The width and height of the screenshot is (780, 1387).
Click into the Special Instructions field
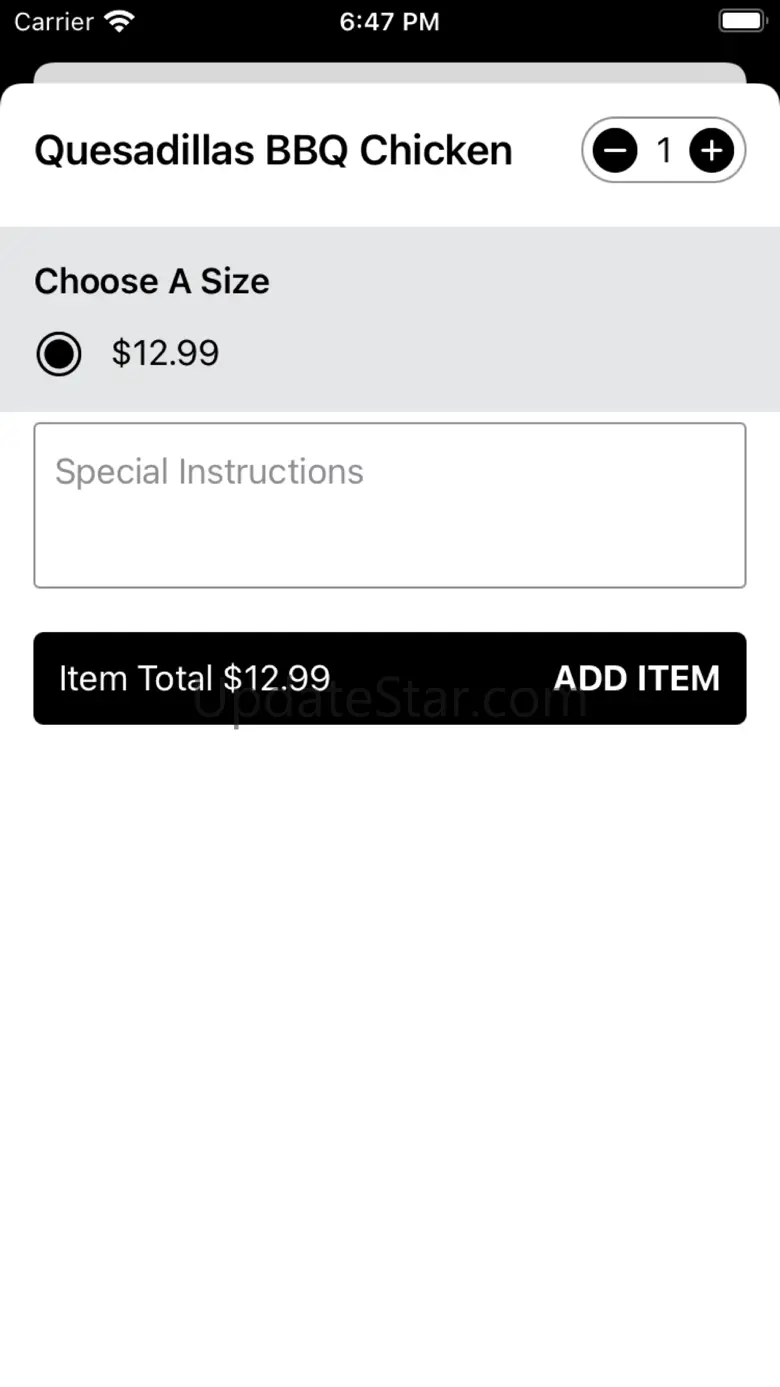(390, 505)
